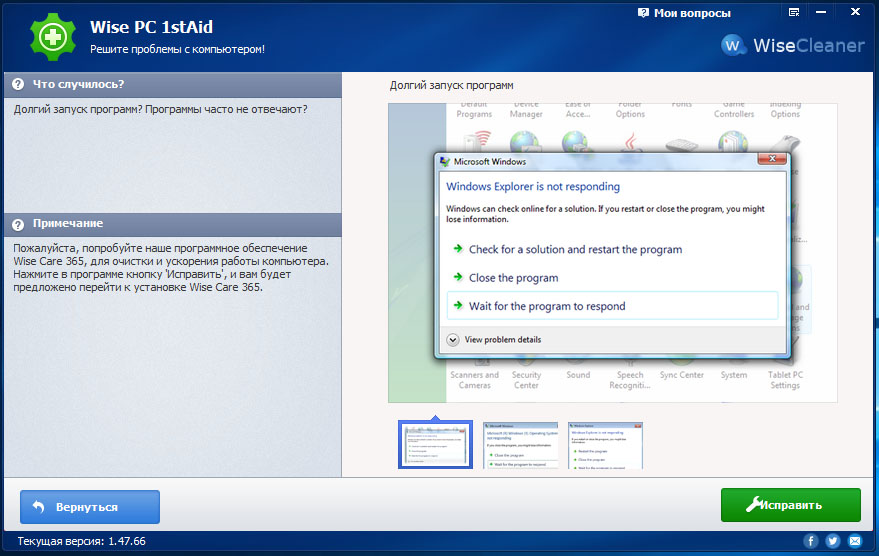Click the question icon beside Что случилось?
Image resolution: width=879 pixels, height=556 pixels.
point(18,84)
